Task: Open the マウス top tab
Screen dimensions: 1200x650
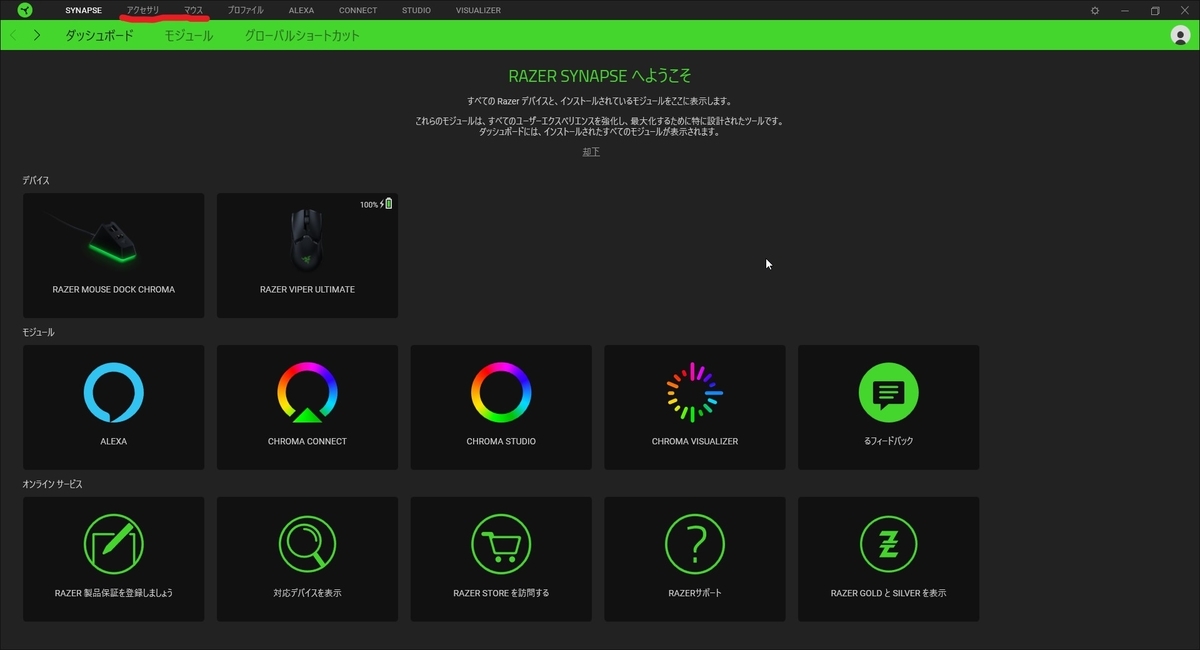Action: click(193, 10)
